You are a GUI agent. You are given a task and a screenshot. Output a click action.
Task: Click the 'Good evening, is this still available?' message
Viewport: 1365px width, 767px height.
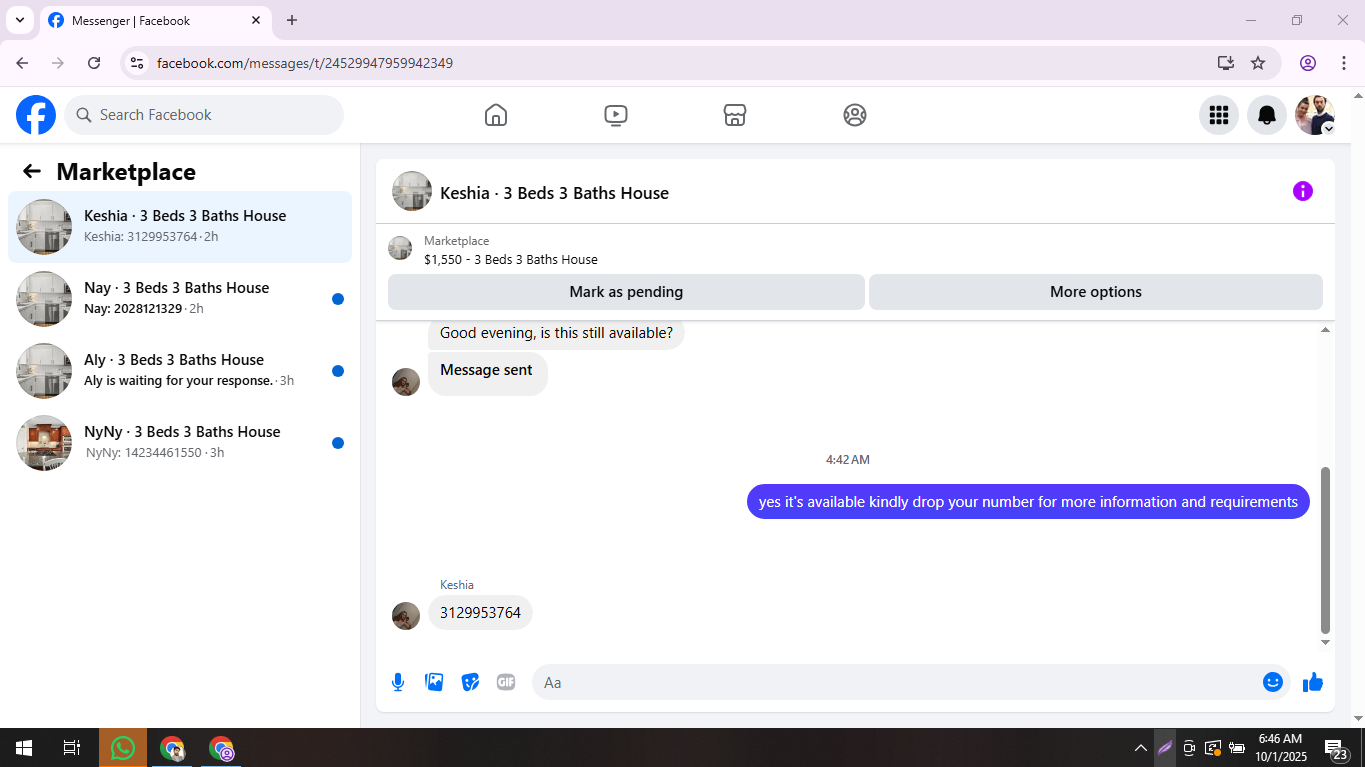tap(556, 333)
